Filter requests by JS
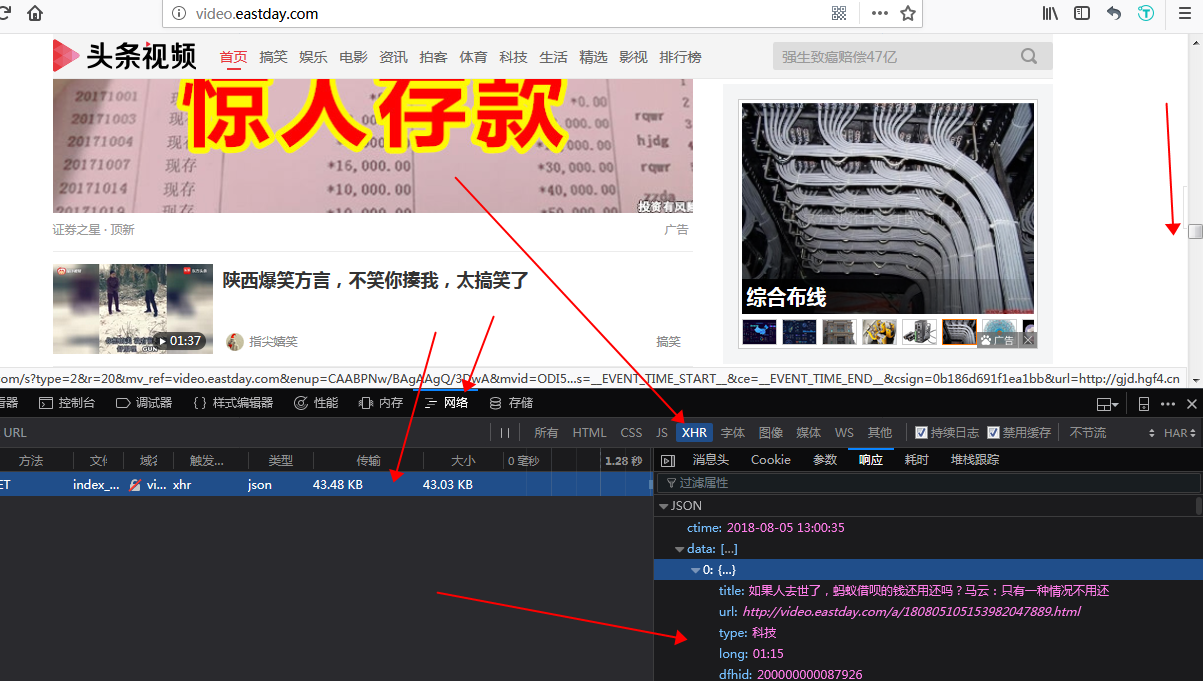1203x681 pixels. click(x=661, y=433)
